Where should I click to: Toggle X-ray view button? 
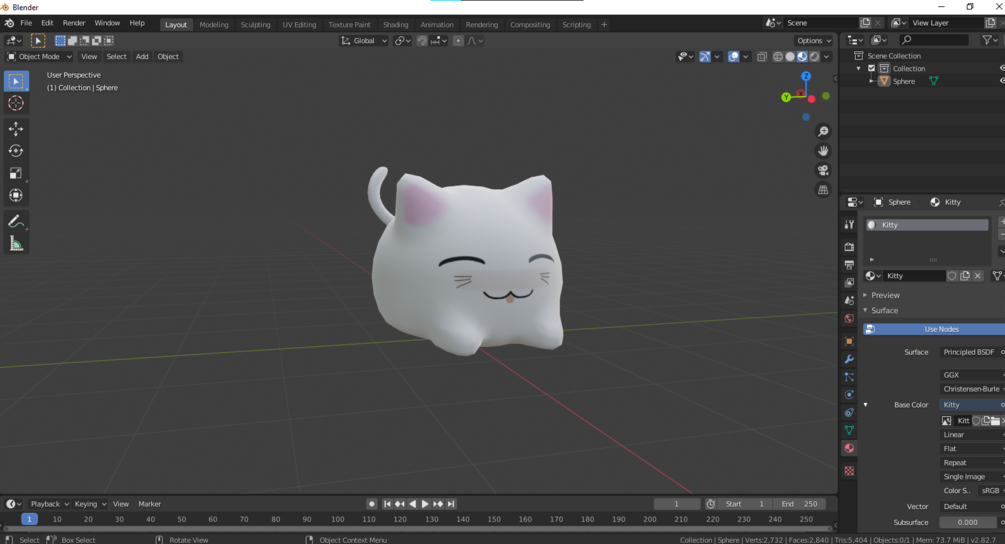tap(761, 56)
